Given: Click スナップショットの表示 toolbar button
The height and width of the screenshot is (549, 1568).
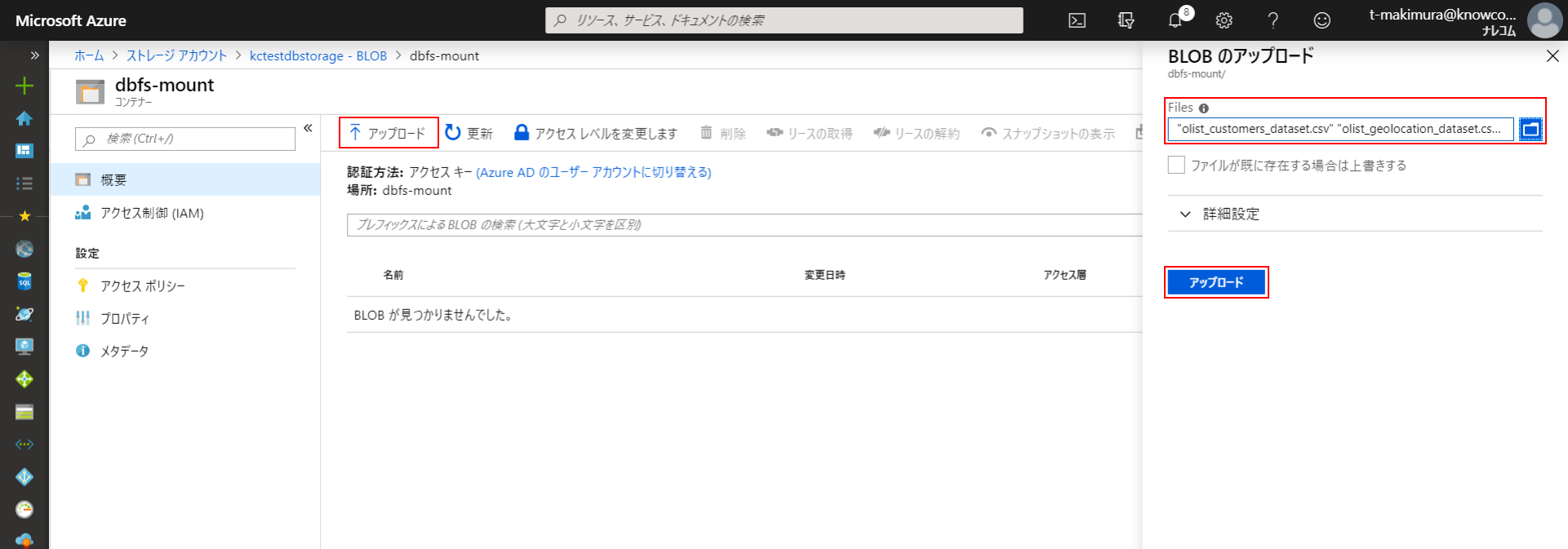Looking at the screenshot, I should 1048,133.
